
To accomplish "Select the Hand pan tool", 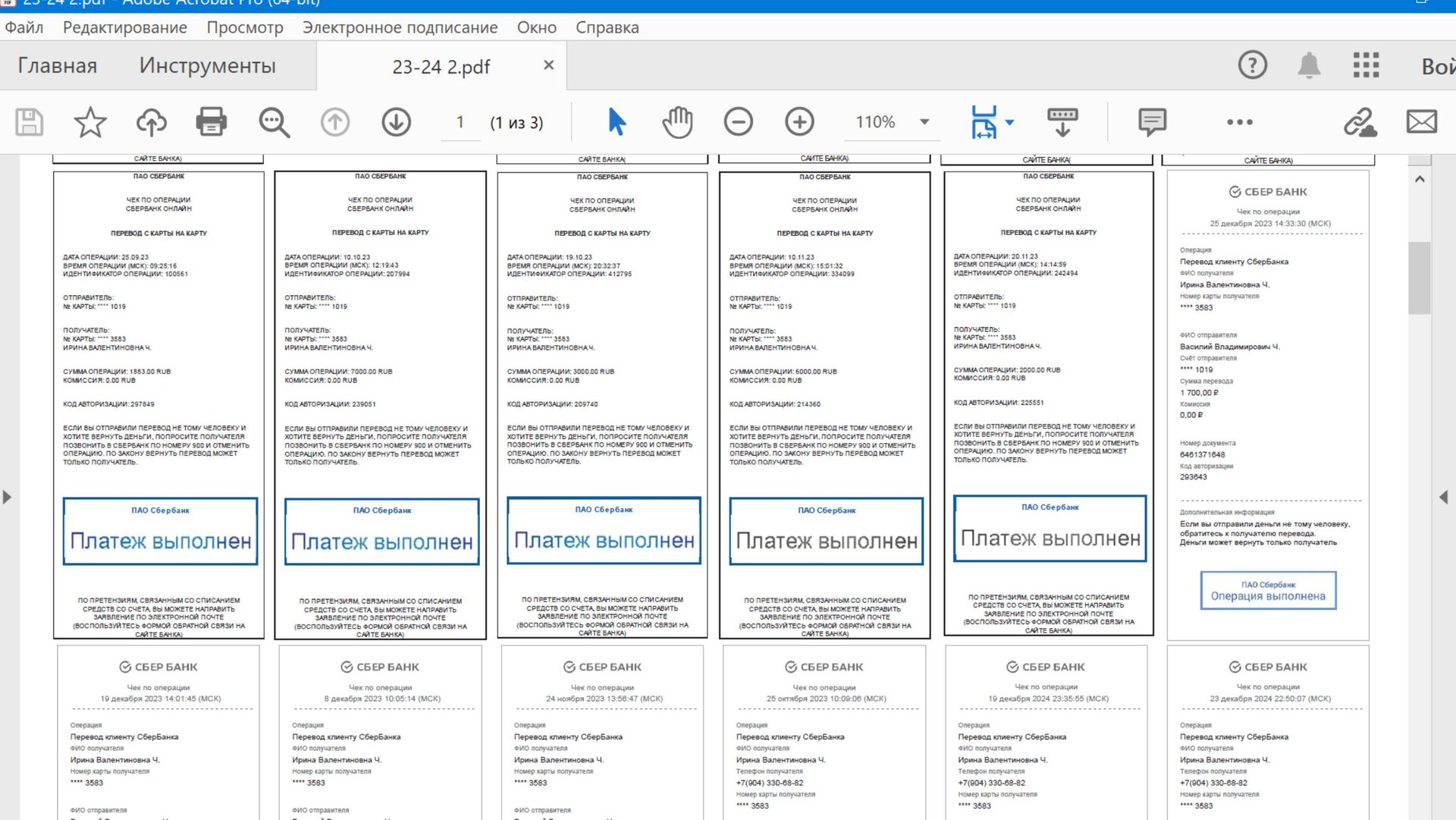I will point(677,122).
